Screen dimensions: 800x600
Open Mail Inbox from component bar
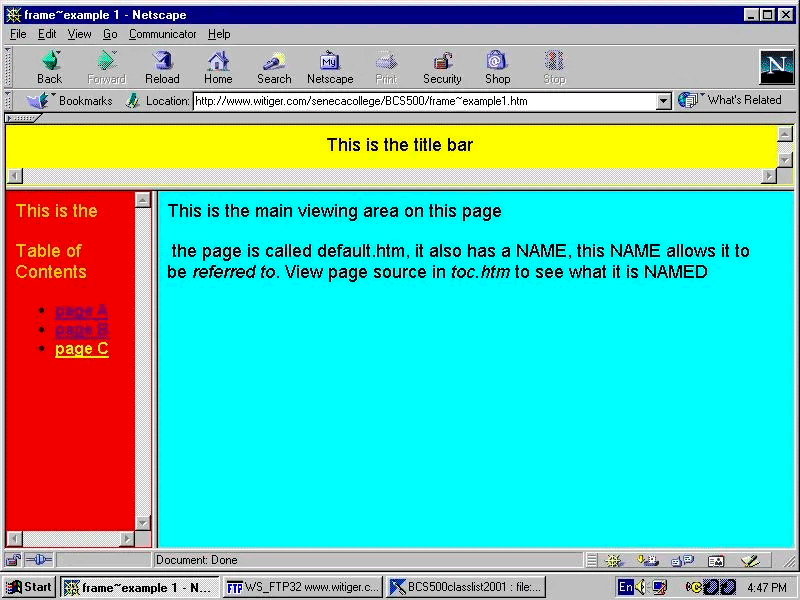(x=648, y=561)
